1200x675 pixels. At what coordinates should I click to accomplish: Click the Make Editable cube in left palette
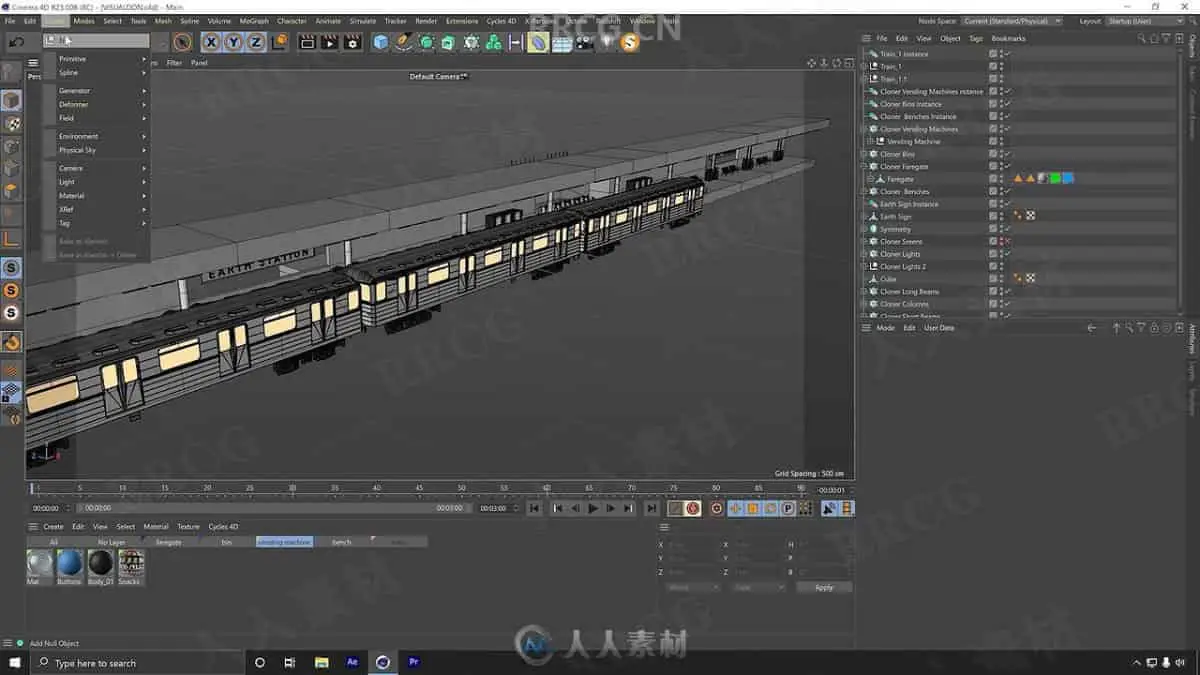coord(11,101)
